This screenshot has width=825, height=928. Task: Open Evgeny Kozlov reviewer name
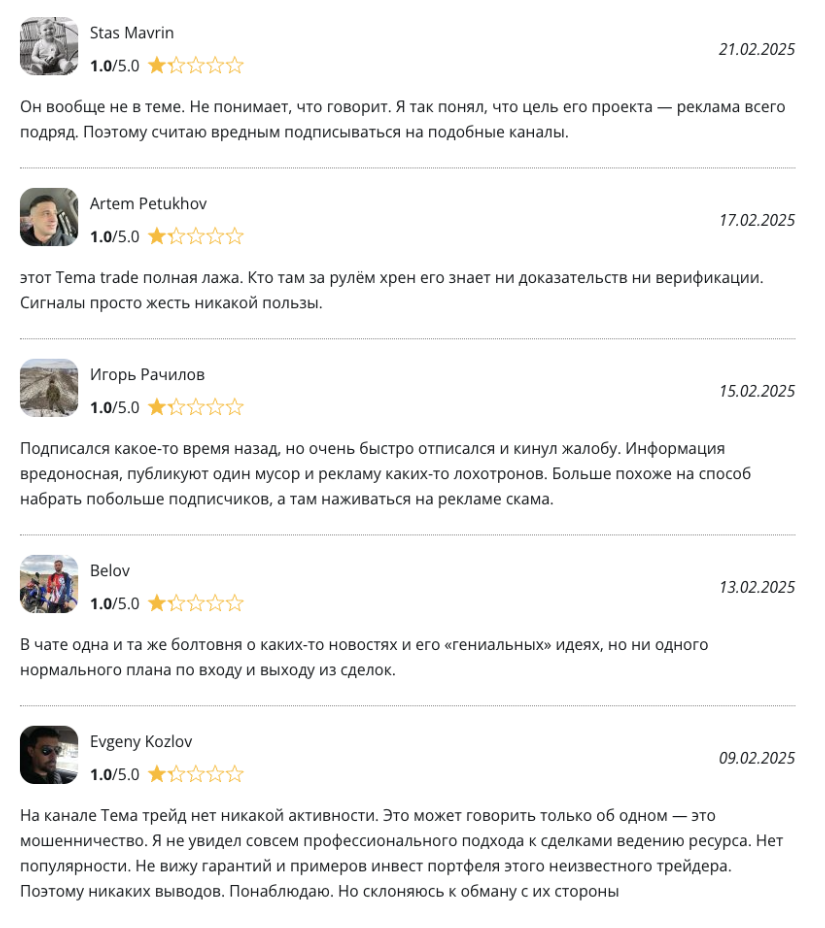click(141, 742)
